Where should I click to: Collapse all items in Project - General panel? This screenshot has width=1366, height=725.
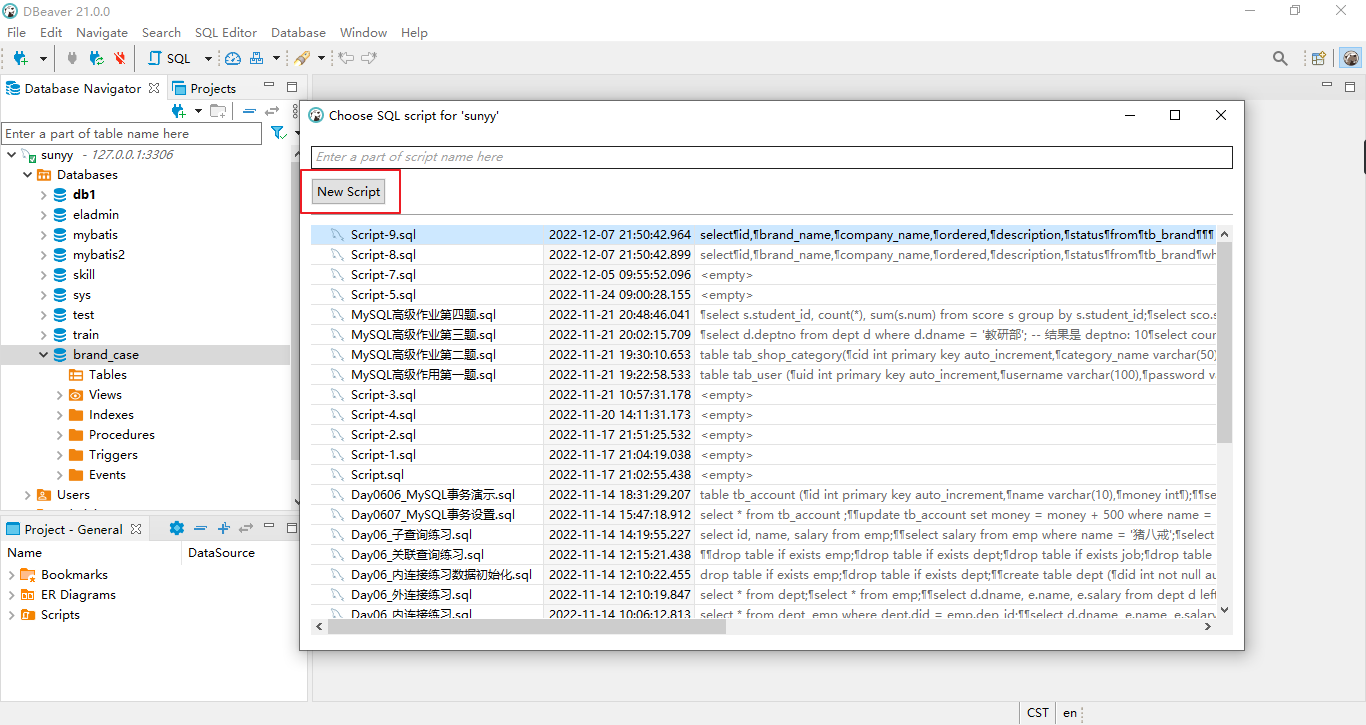201,528
